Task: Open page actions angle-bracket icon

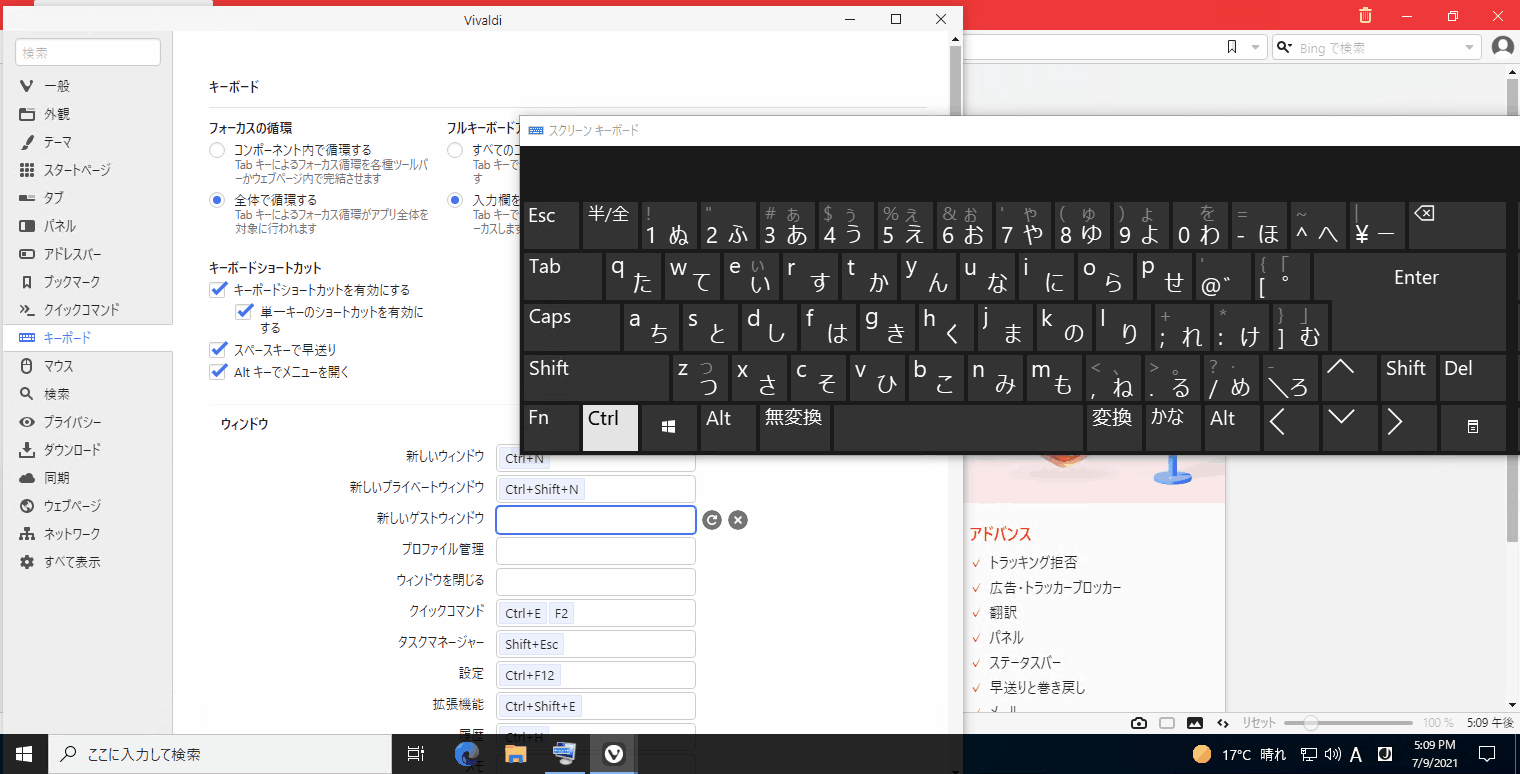Action: point(1222,723)
